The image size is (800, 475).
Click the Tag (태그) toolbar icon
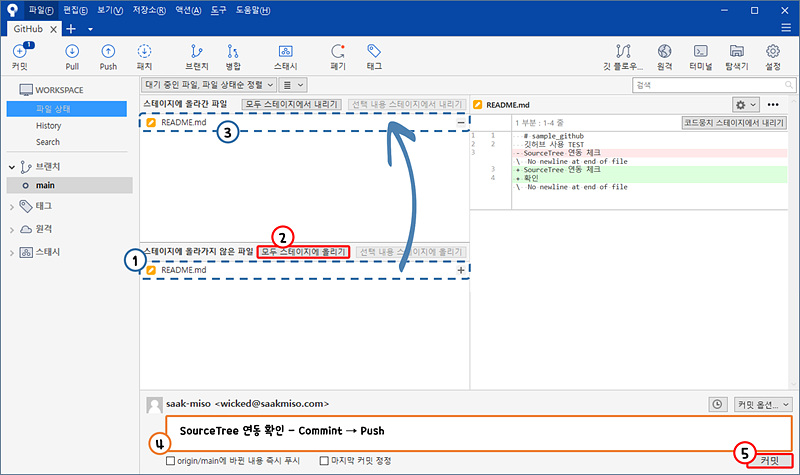[x=374, y=57]
